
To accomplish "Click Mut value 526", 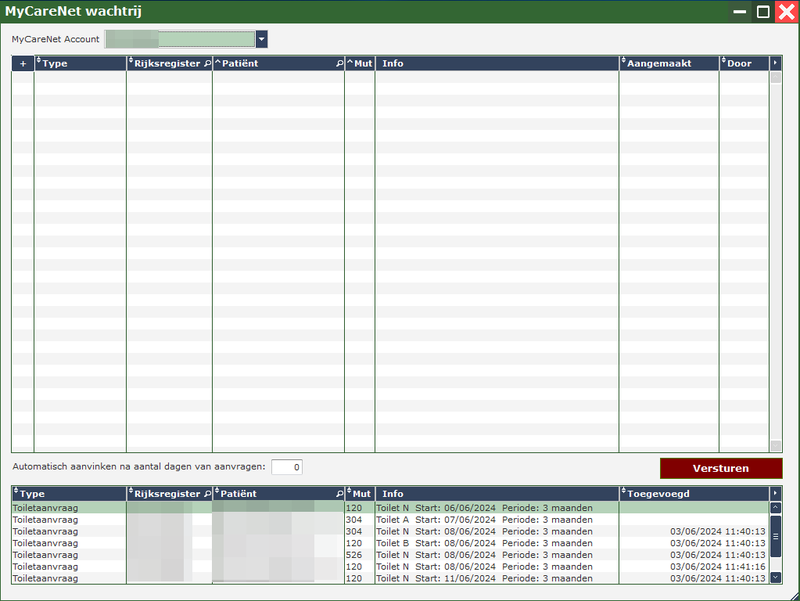I will coord(354,555).
